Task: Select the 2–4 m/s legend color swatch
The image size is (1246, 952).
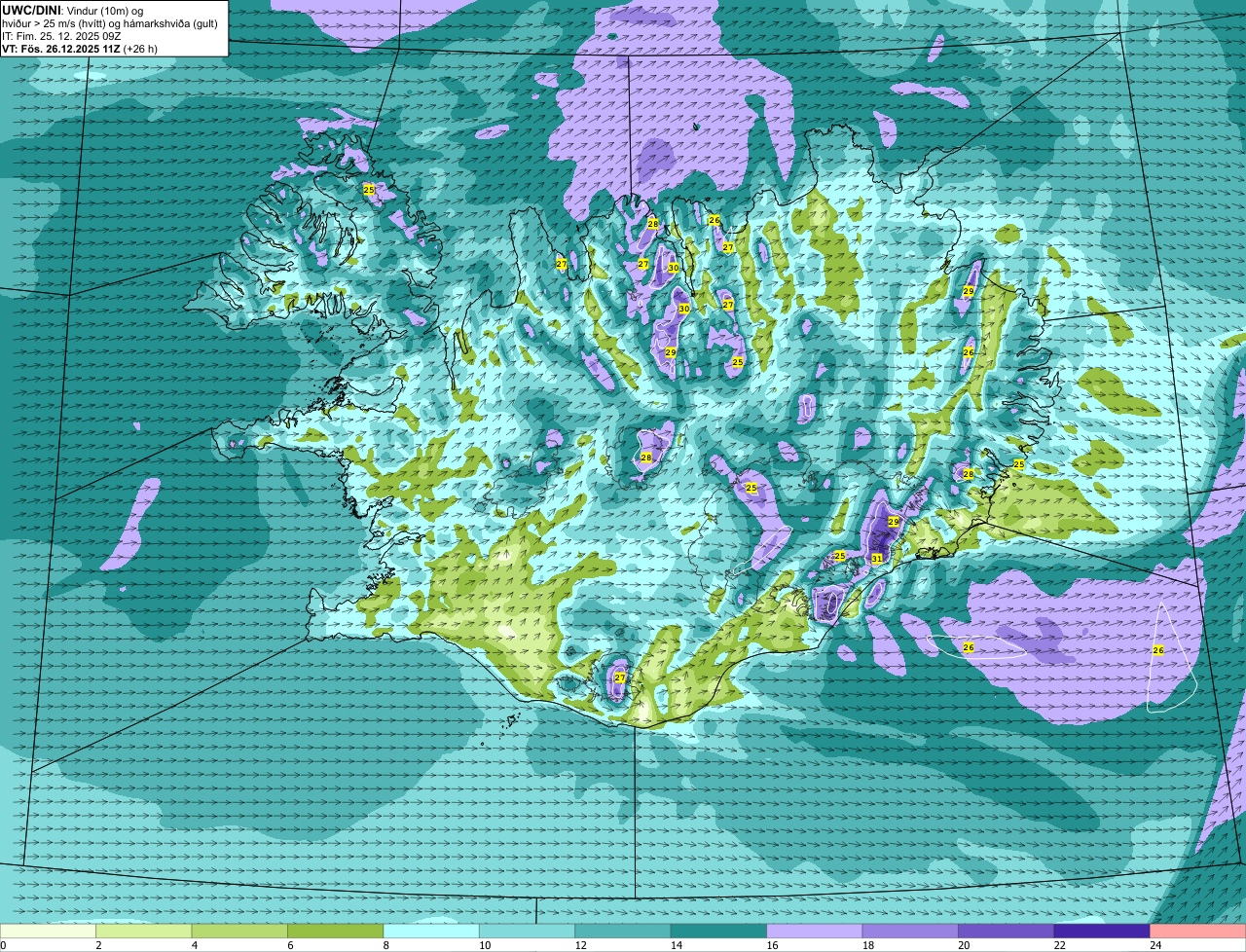Action: click(144, 932)
